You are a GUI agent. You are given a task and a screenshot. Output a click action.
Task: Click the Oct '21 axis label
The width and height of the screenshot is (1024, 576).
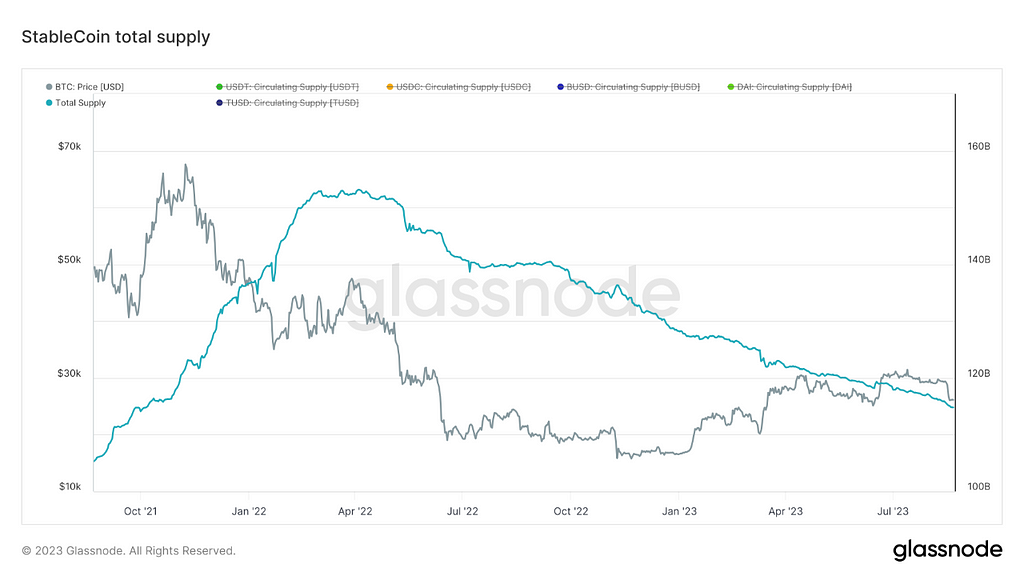(140, 511)
